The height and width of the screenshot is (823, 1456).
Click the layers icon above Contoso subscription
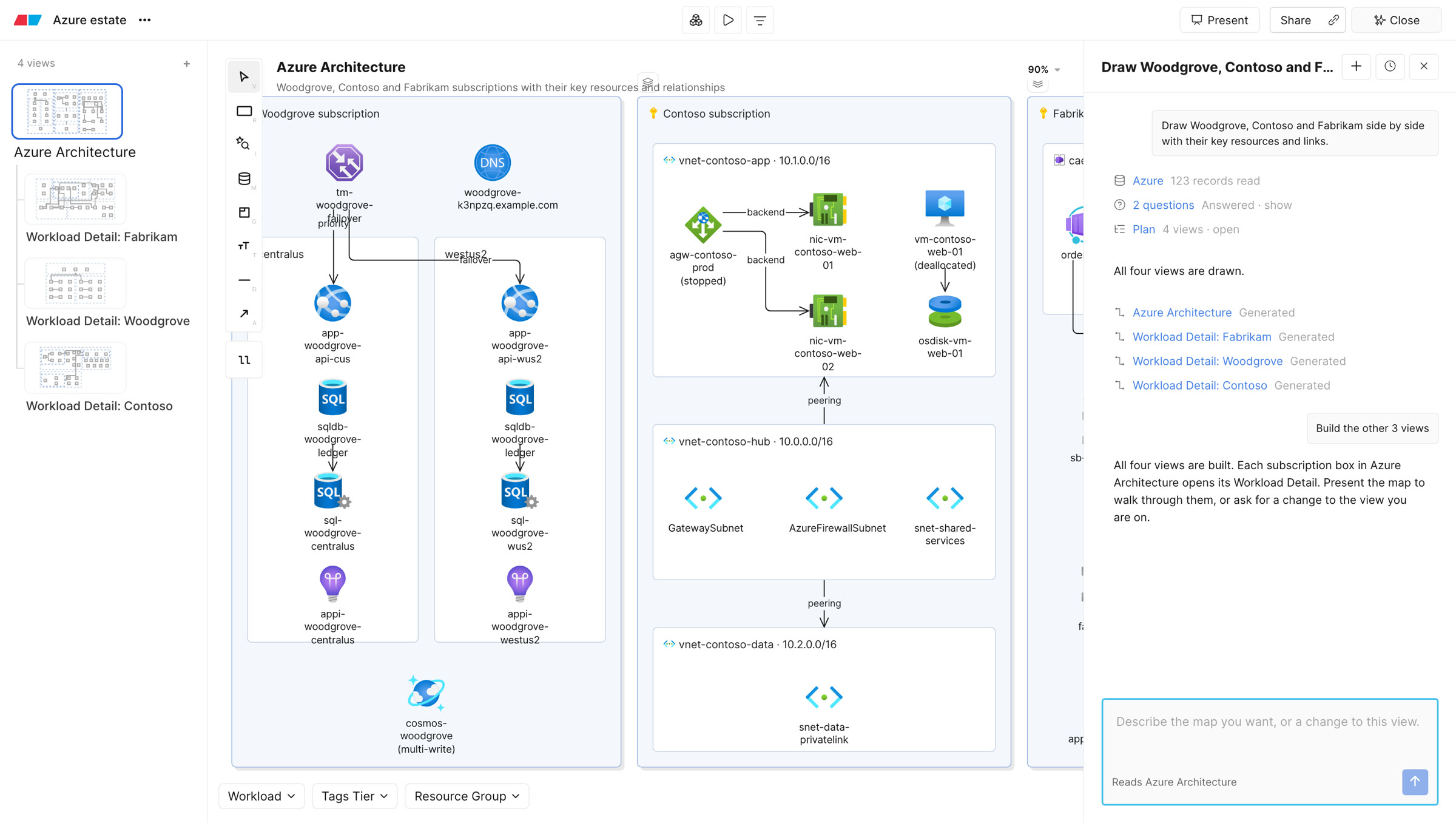pos(648,82)
